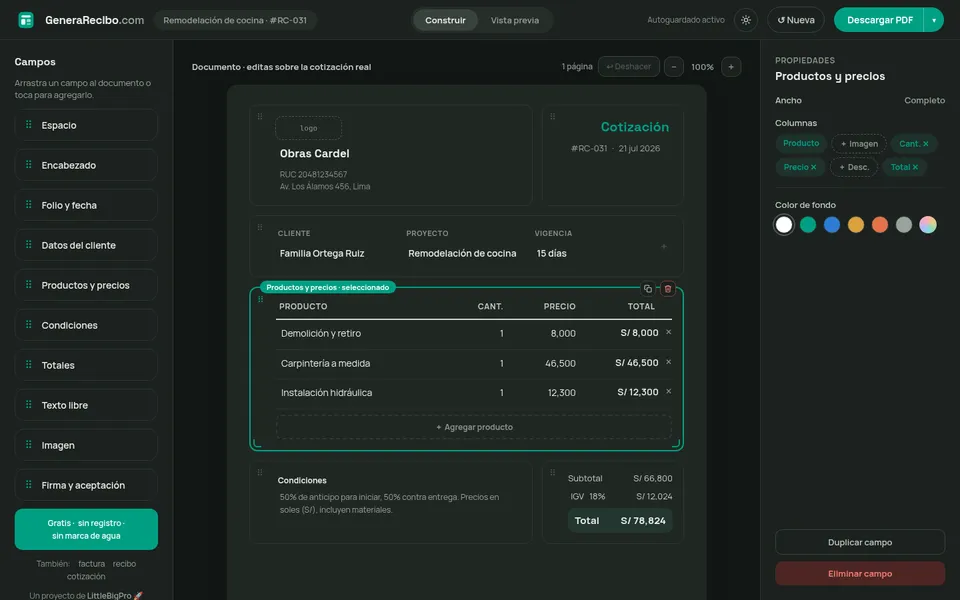Enable the Imagen column chip

coord(859,144)
